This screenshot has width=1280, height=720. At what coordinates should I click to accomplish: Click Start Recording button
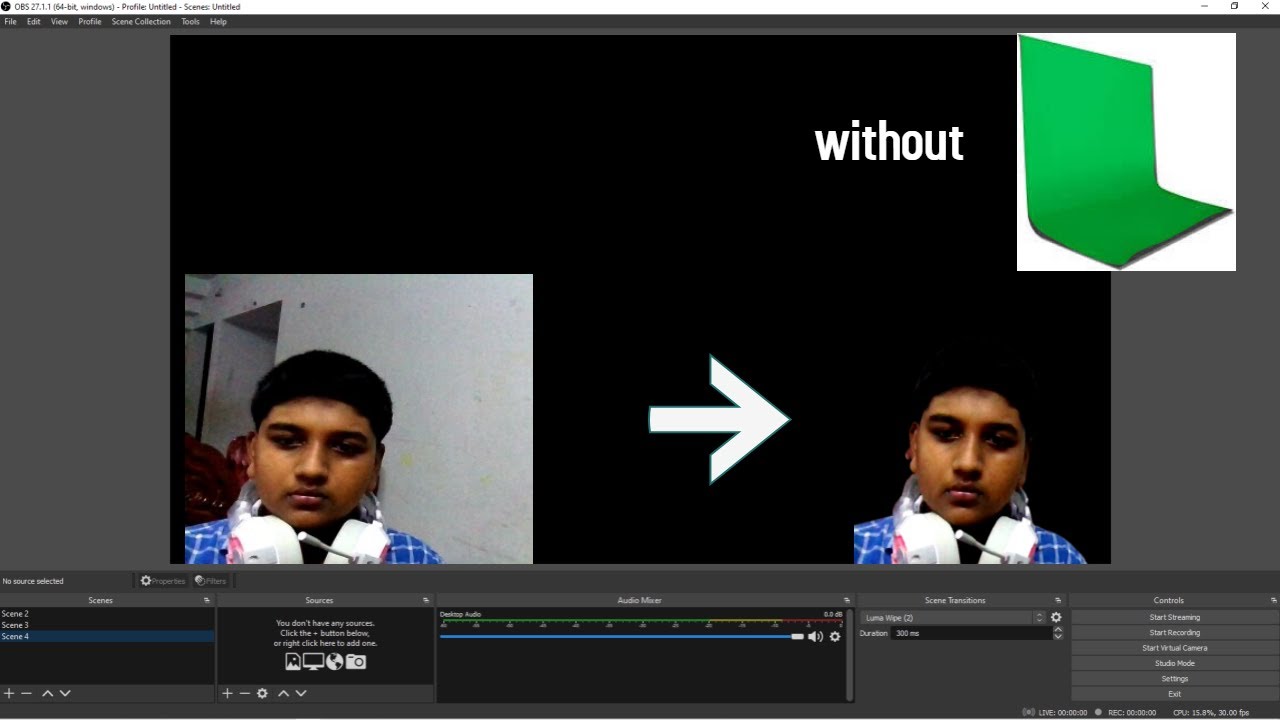1174,632
